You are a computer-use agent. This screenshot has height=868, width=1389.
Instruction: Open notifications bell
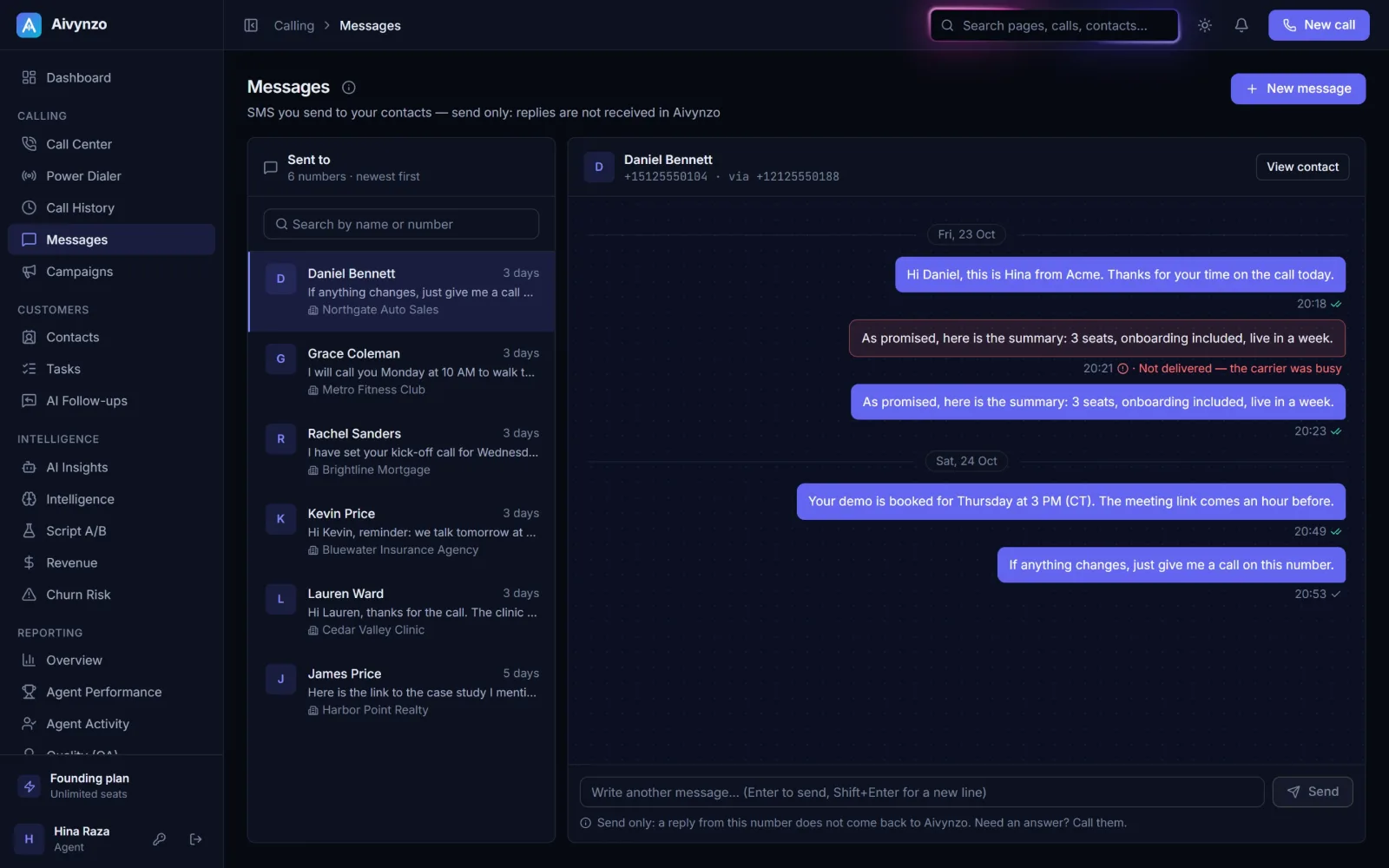(x=1241, y=25)
